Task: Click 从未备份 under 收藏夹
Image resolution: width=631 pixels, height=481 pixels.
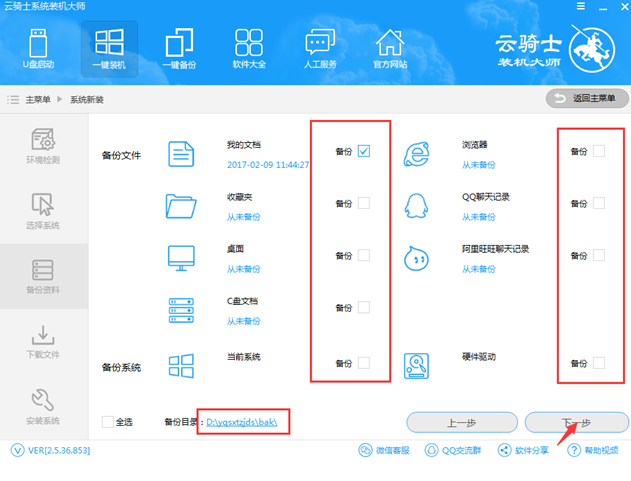Action: point(243,217)
